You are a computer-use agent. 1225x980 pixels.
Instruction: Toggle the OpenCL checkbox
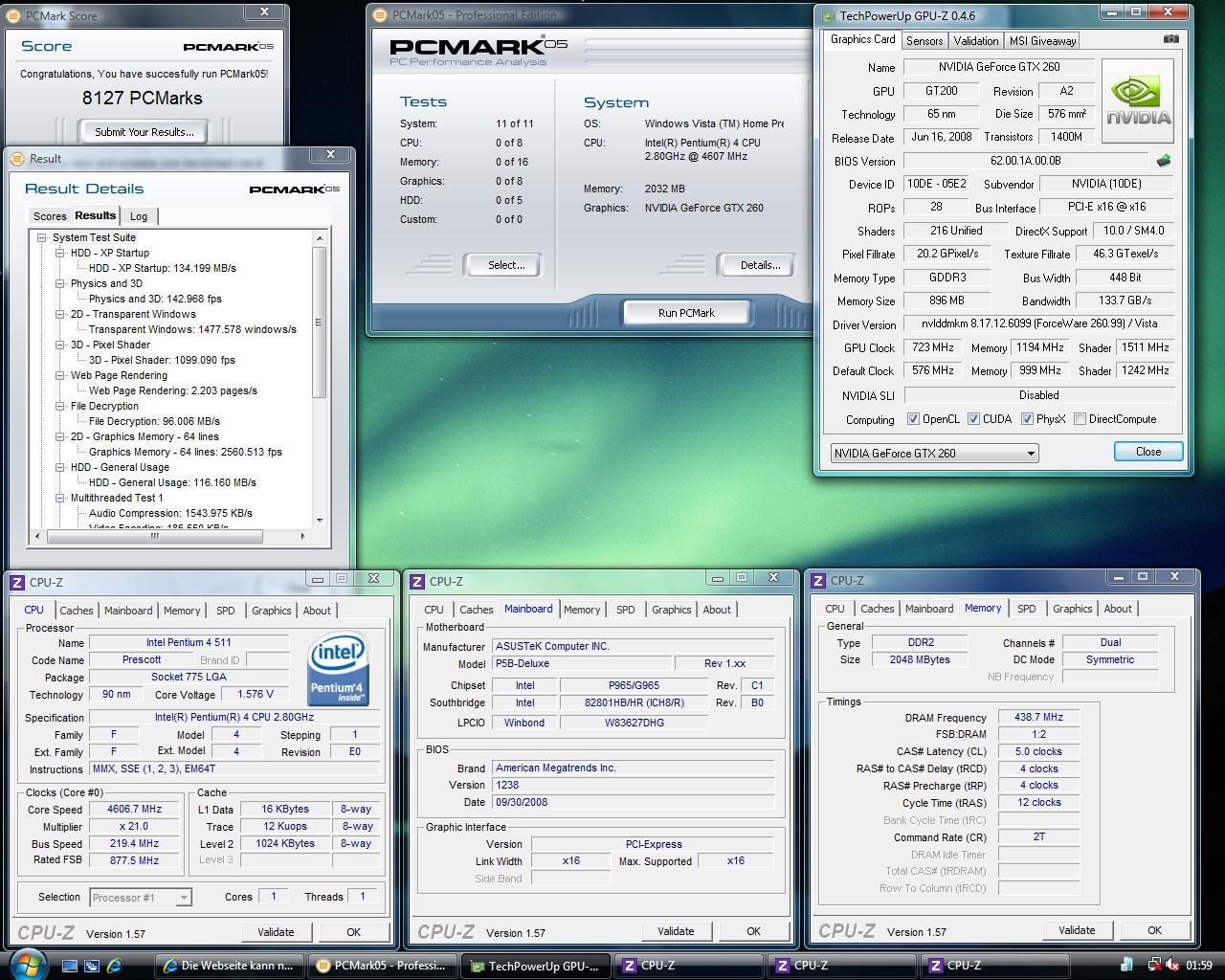pyautogui.click(x=913, y=419)
